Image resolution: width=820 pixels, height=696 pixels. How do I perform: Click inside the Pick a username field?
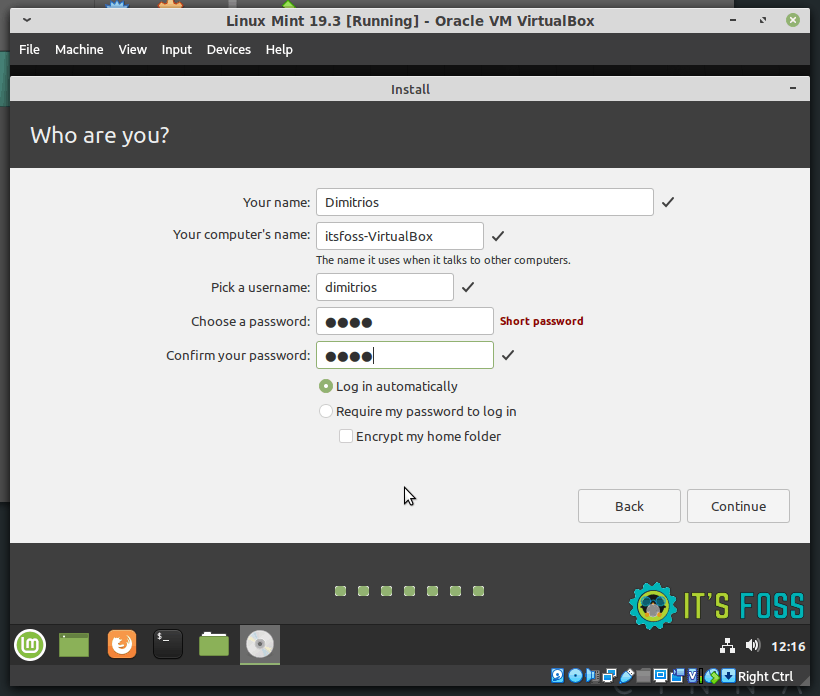click(384, 287)
